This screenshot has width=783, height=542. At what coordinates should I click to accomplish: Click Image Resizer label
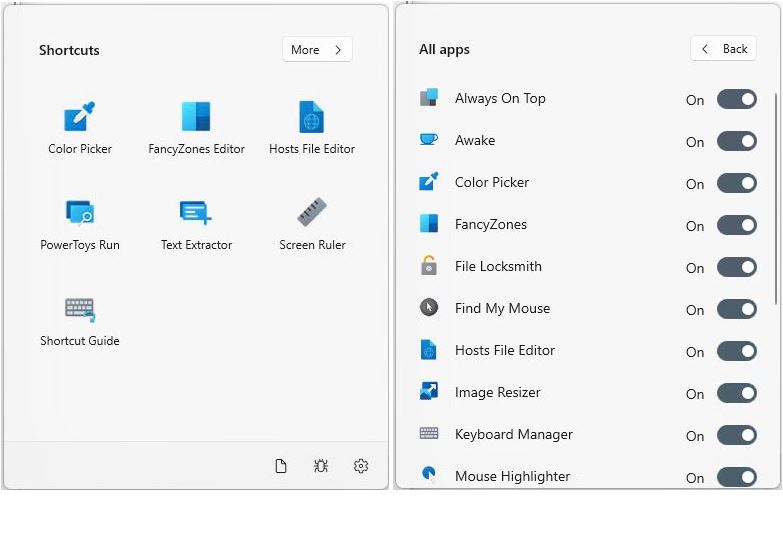(497, 393)
